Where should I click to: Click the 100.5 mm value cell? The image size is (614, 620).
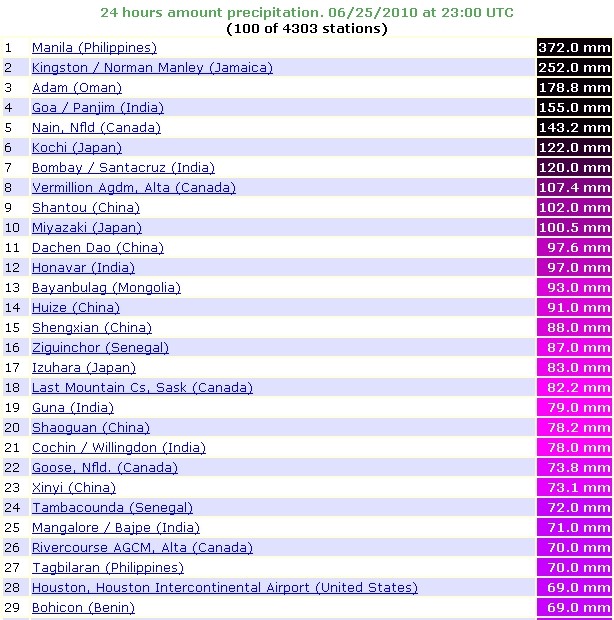[574, 228]
